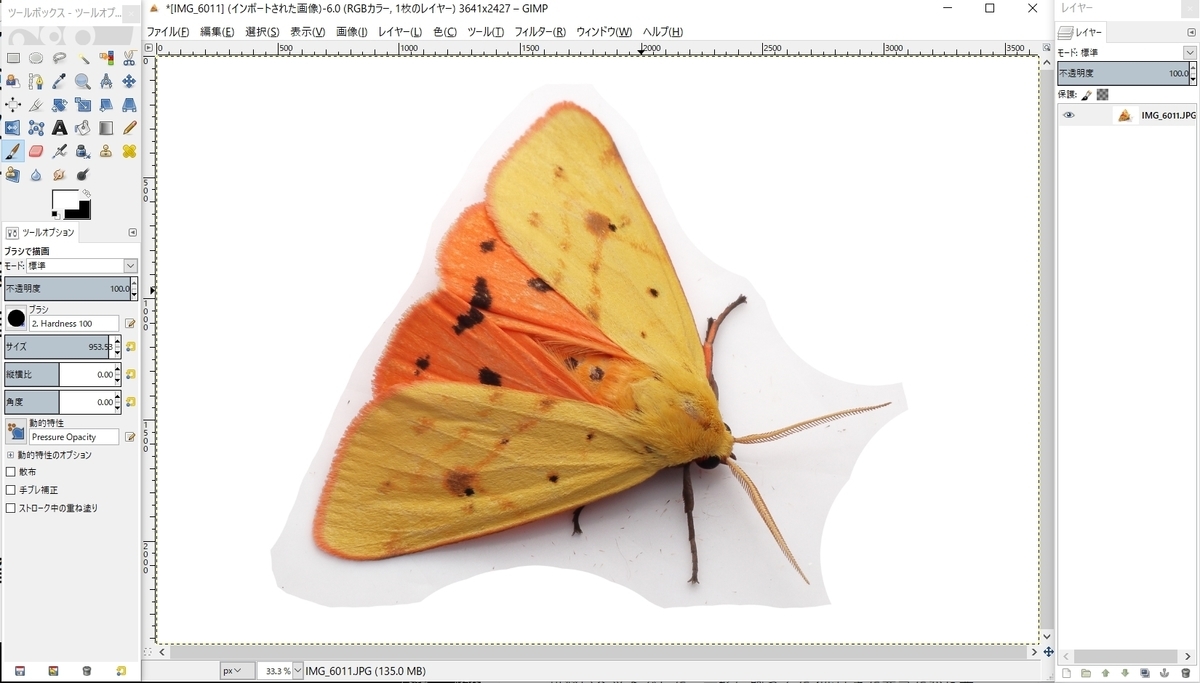
Task: Select the Zoom magnifier tool
Action: click(x=83, y=81)
